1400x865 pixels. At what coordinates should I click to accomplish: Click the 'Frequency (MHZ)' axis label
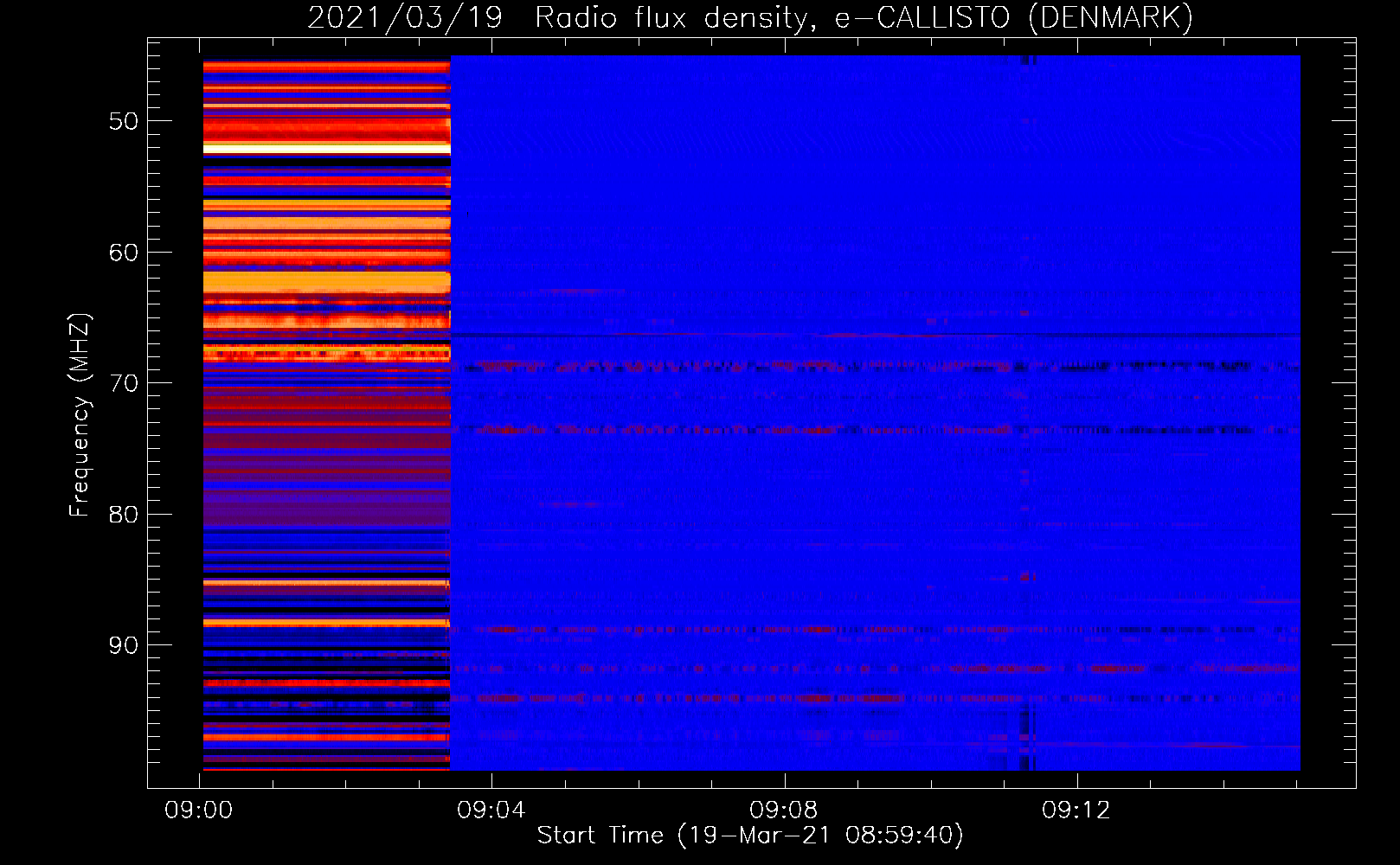pyautogui.click(x=79, y=415)
